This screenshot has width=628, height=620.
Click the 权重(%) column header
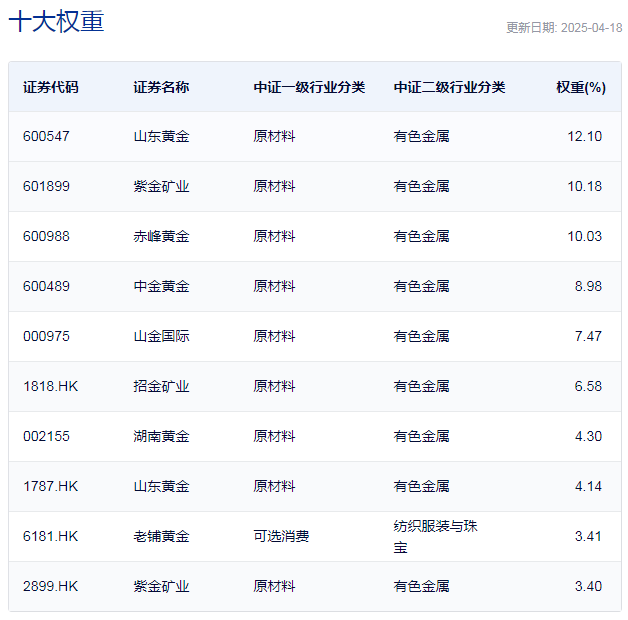(580, 87)
